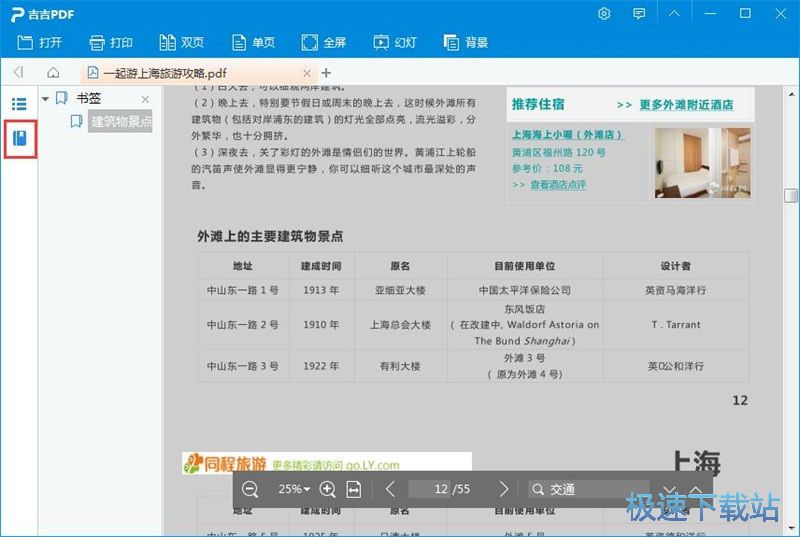Screen dimensions: 800x537
Task: Open the 更多外滩附近酒店 link
Action: (686, 105)
